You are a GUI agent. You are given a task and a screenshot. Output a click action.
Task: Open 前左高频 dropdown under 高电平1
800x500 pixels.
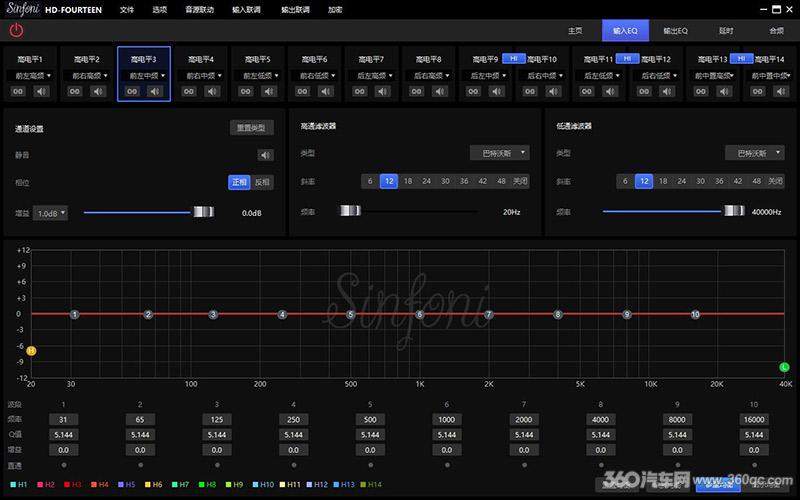click(30, 76)
